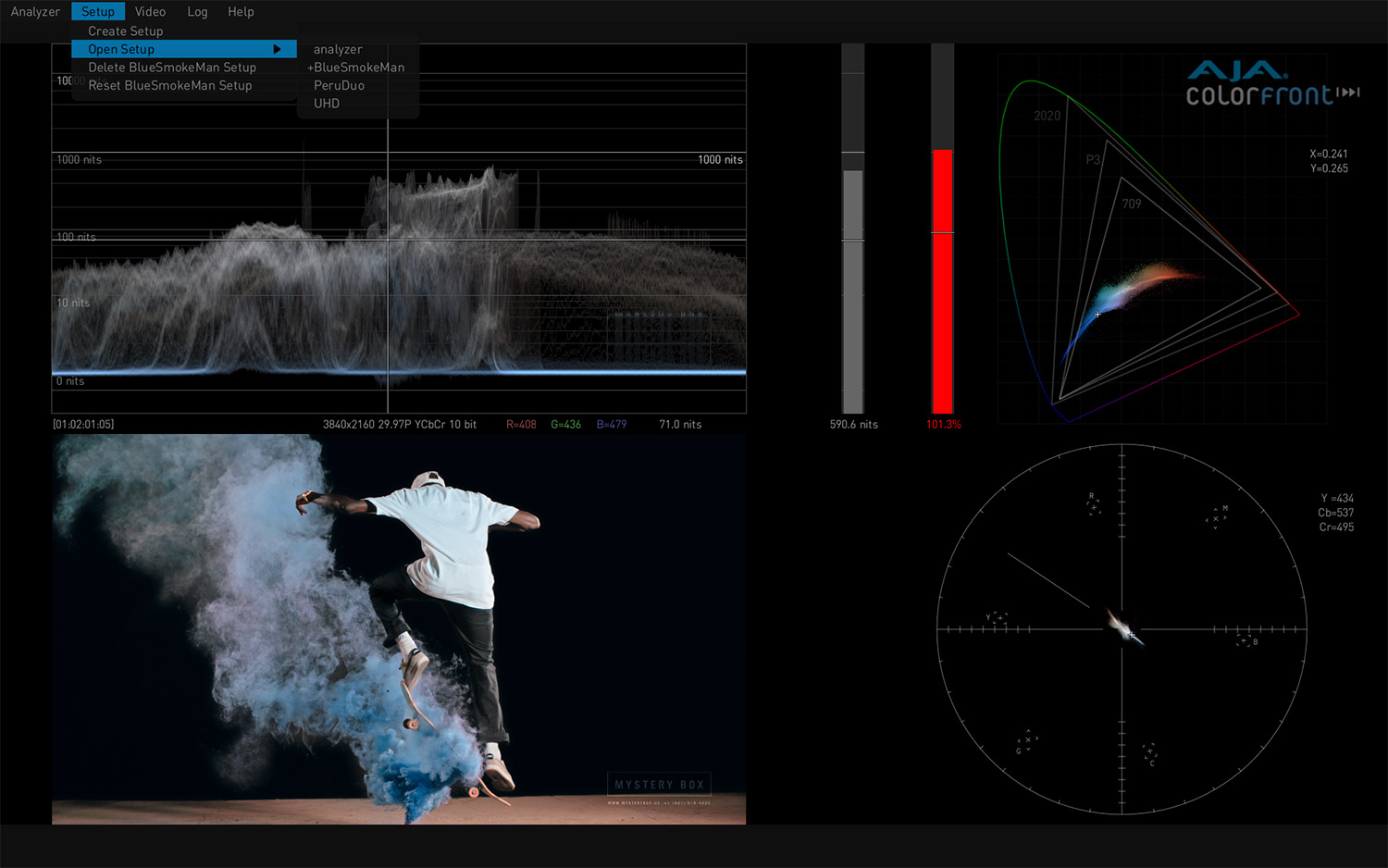Image resolution: width=1388 pixels, height=868 pixels.
Task: Load the analyzer setup preset
Action: pos(338,49)
